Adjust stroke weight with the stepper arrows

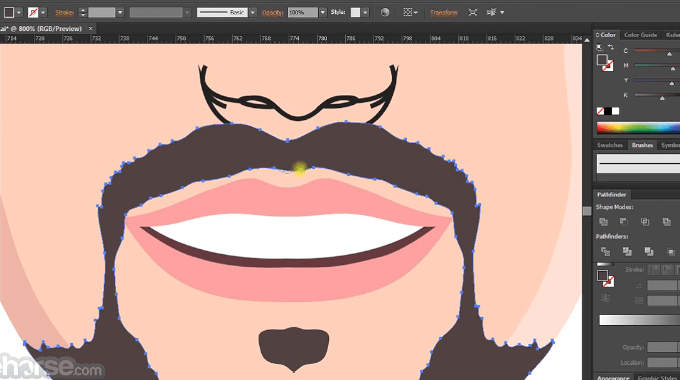pos(83,13)
